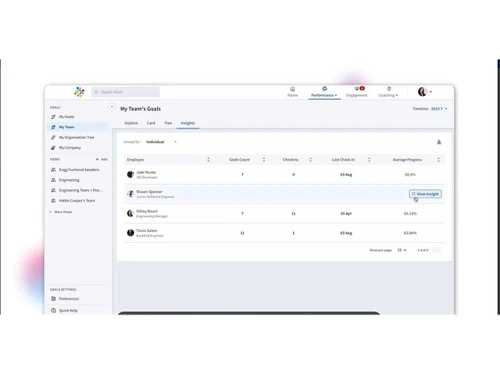
Task: Sort by the Checkins column arrows
Action: coord(310,160)
